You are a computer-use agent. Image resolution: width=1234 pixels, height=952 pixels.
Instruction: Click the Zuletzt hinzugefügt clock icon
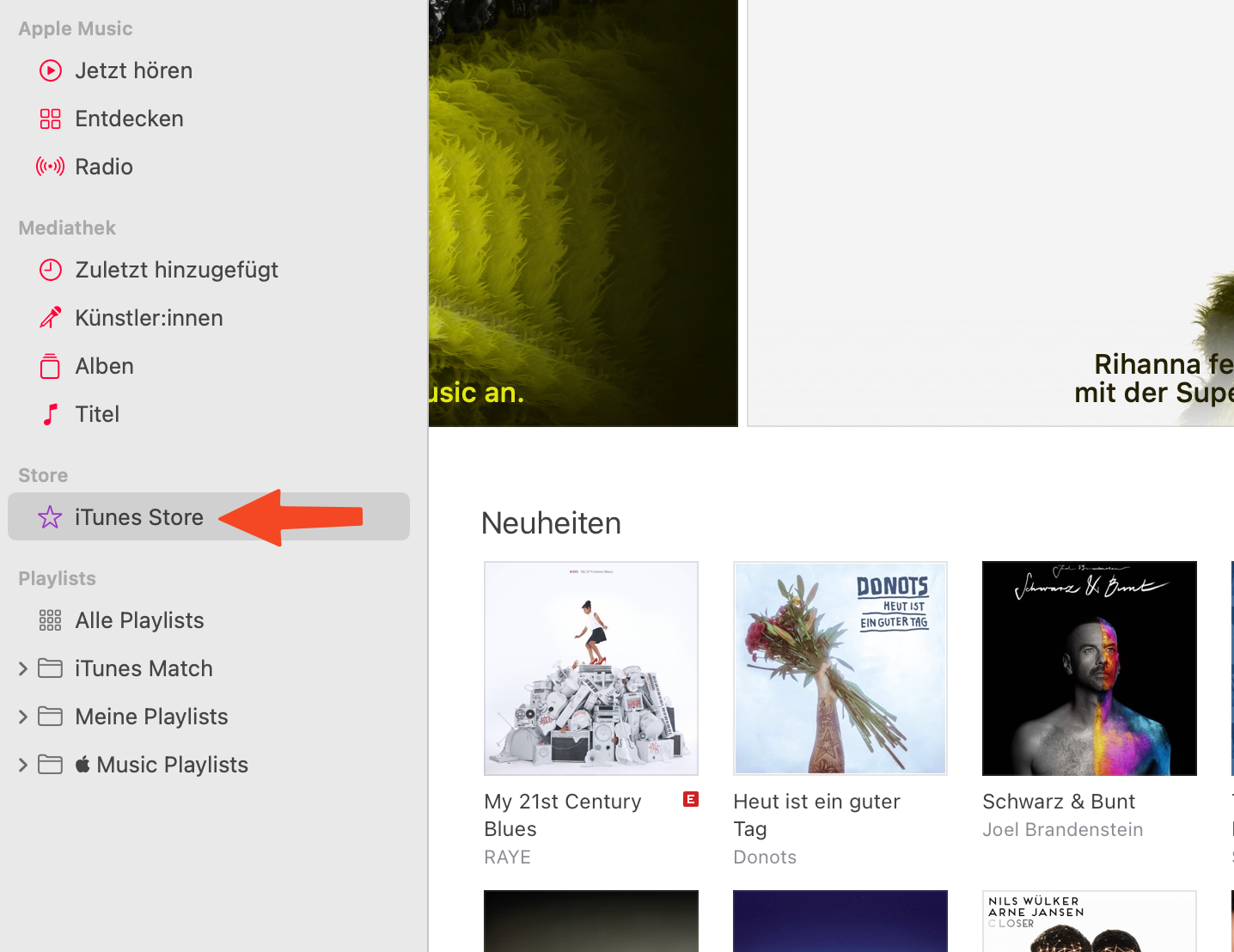[51, 270]
